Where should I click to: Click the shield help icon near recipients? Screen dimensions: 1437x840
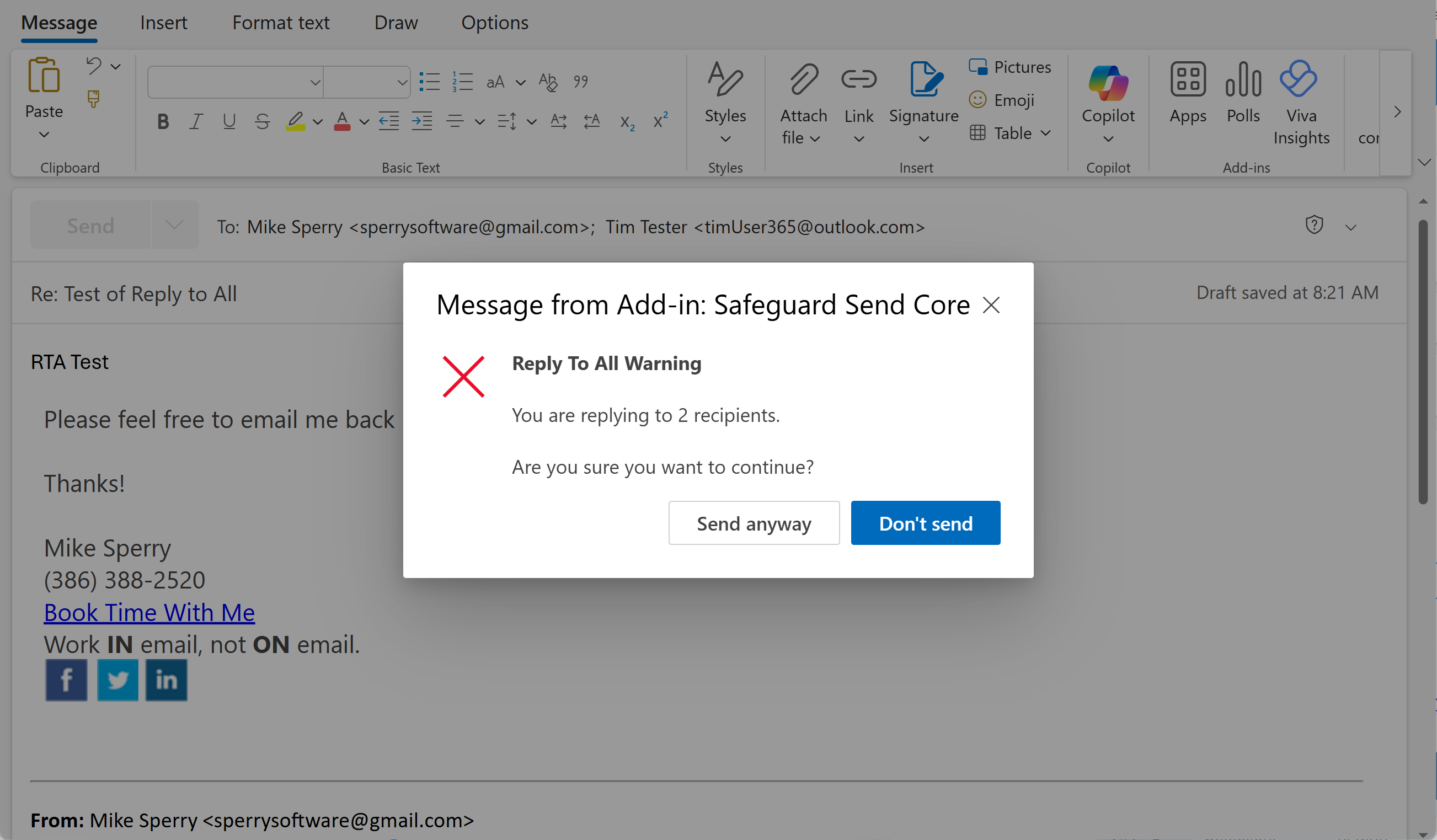point(1314,225)
